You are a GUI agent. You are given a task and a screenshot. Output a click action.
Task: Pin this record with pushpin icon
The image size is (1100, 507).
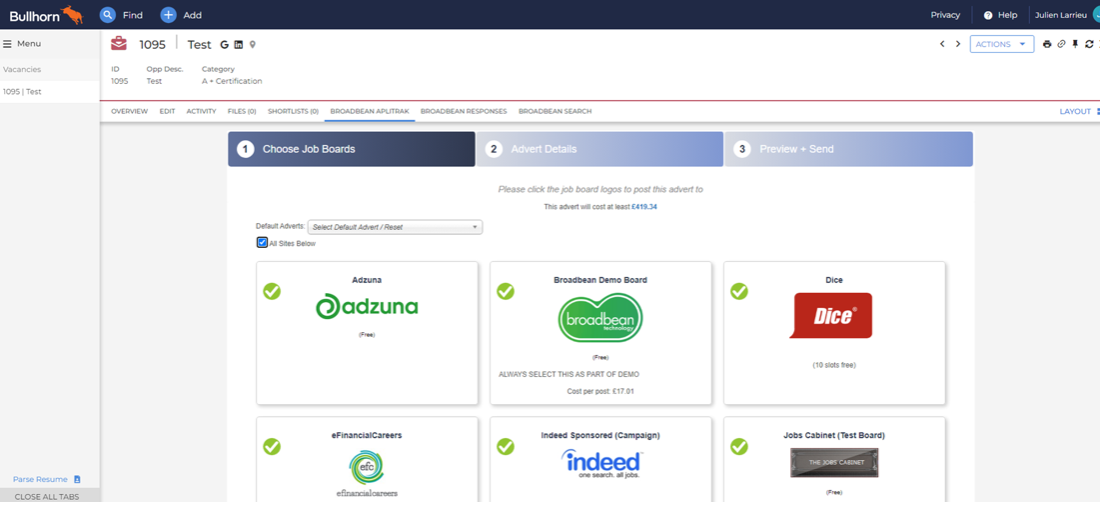1075,44
